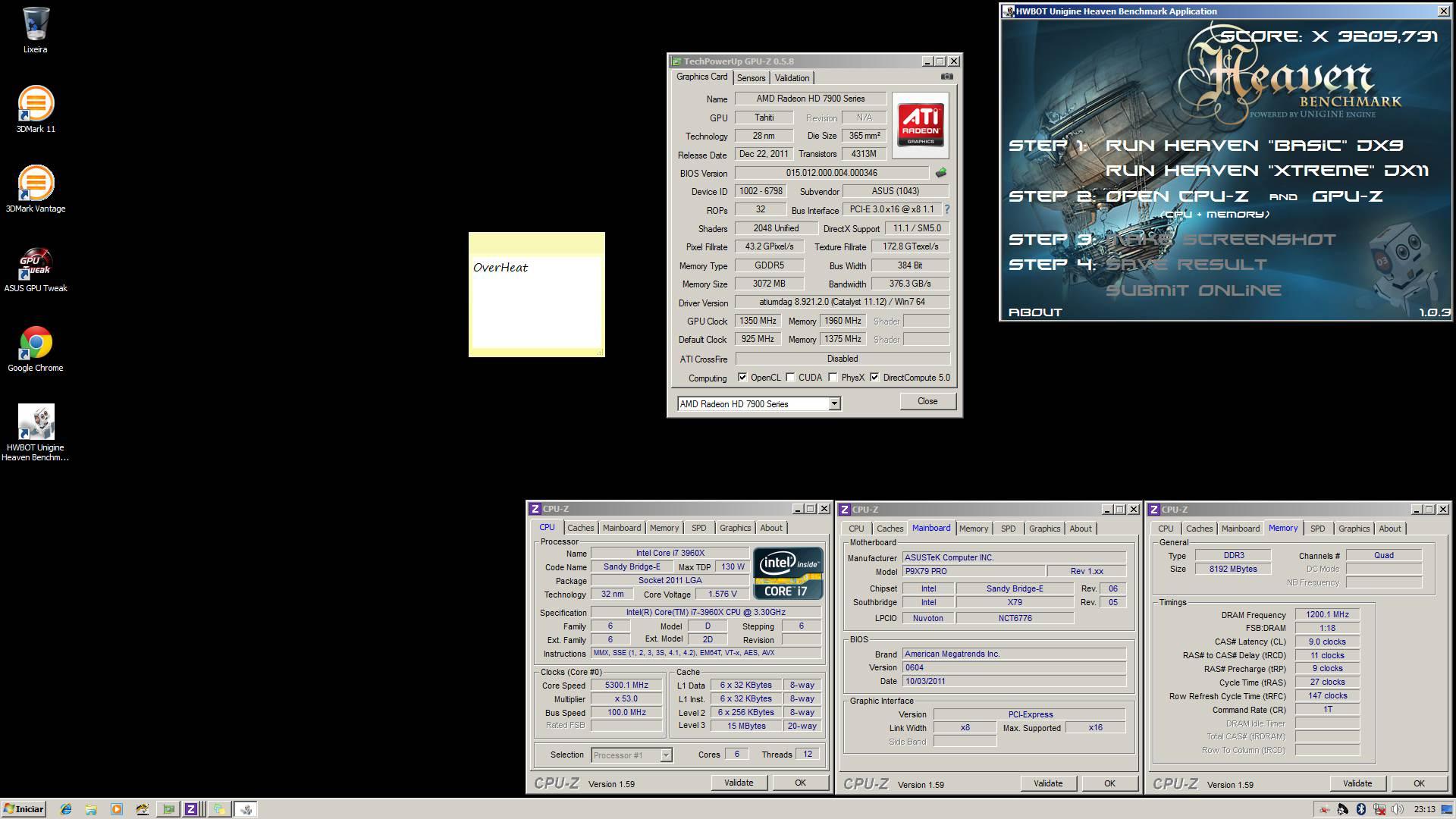This screenshot has width=1456, height=819.
Task: Switch to the Validation tab in GPU-Z
Action: click(x=792, y=78)
